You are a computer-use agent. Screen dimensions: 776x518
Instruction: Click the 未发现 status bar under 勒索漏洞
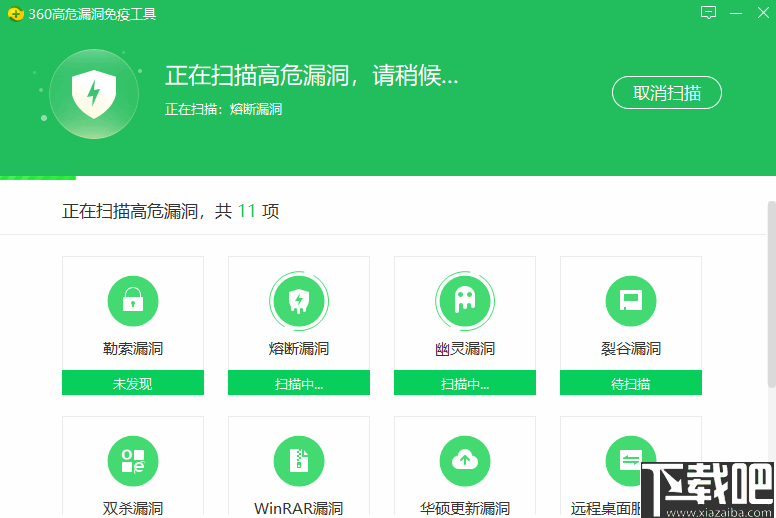click(133, 382)
